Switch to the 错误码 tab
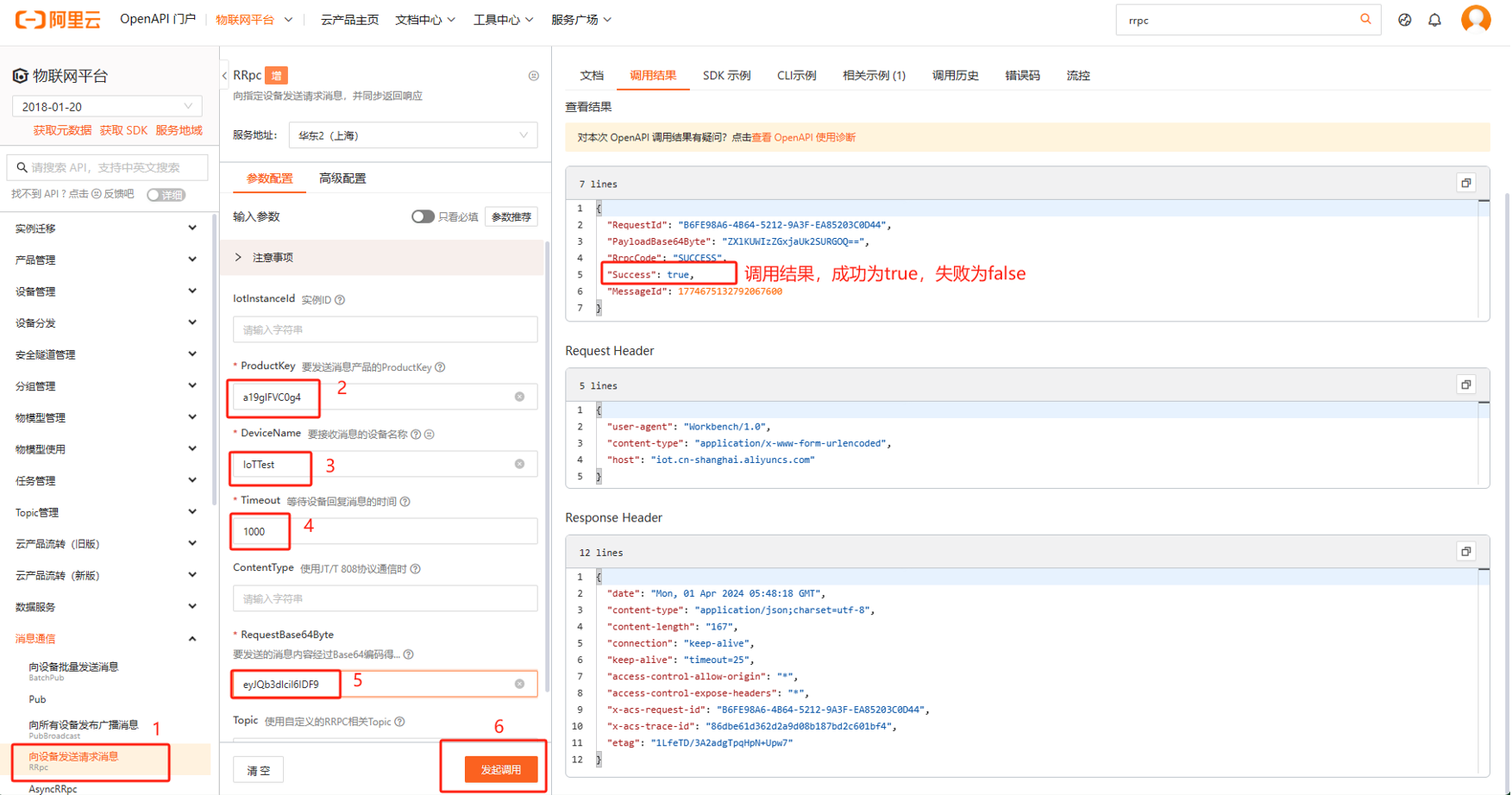Screen dimensions: 1512x795 (x=1022, y=76)
